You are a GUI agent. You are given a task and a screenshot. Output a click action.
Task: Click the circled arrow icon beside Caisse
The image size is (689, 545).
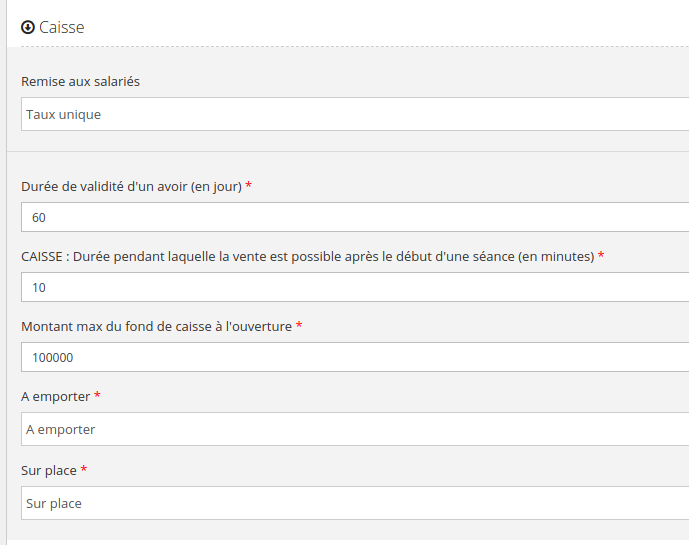point(28,28)
